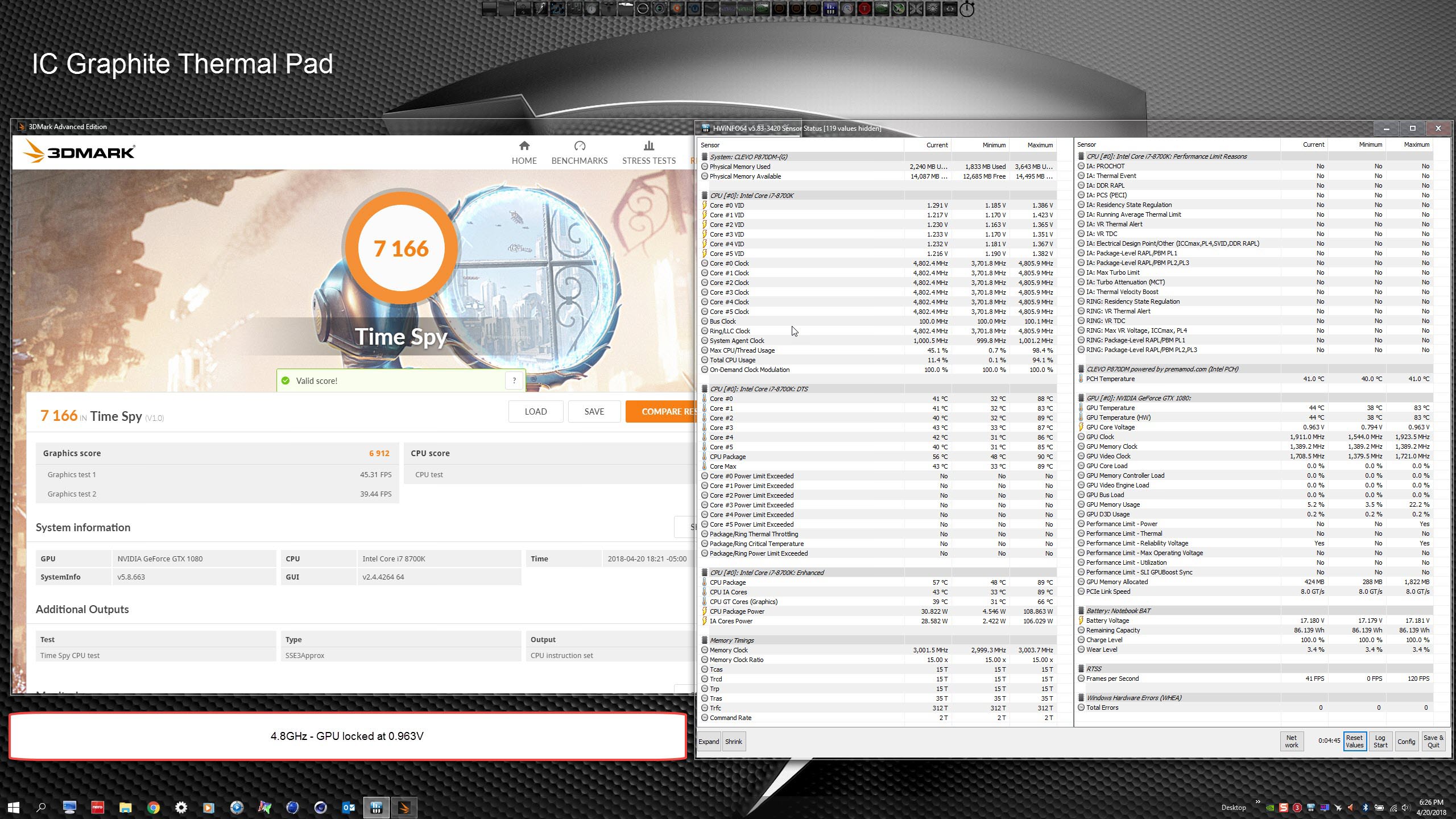Open Network settings in HWiNFO64
Image resolution: width=1456 pixels, height=819 pixels.
pyautogui.click(x=1291, y=741)
